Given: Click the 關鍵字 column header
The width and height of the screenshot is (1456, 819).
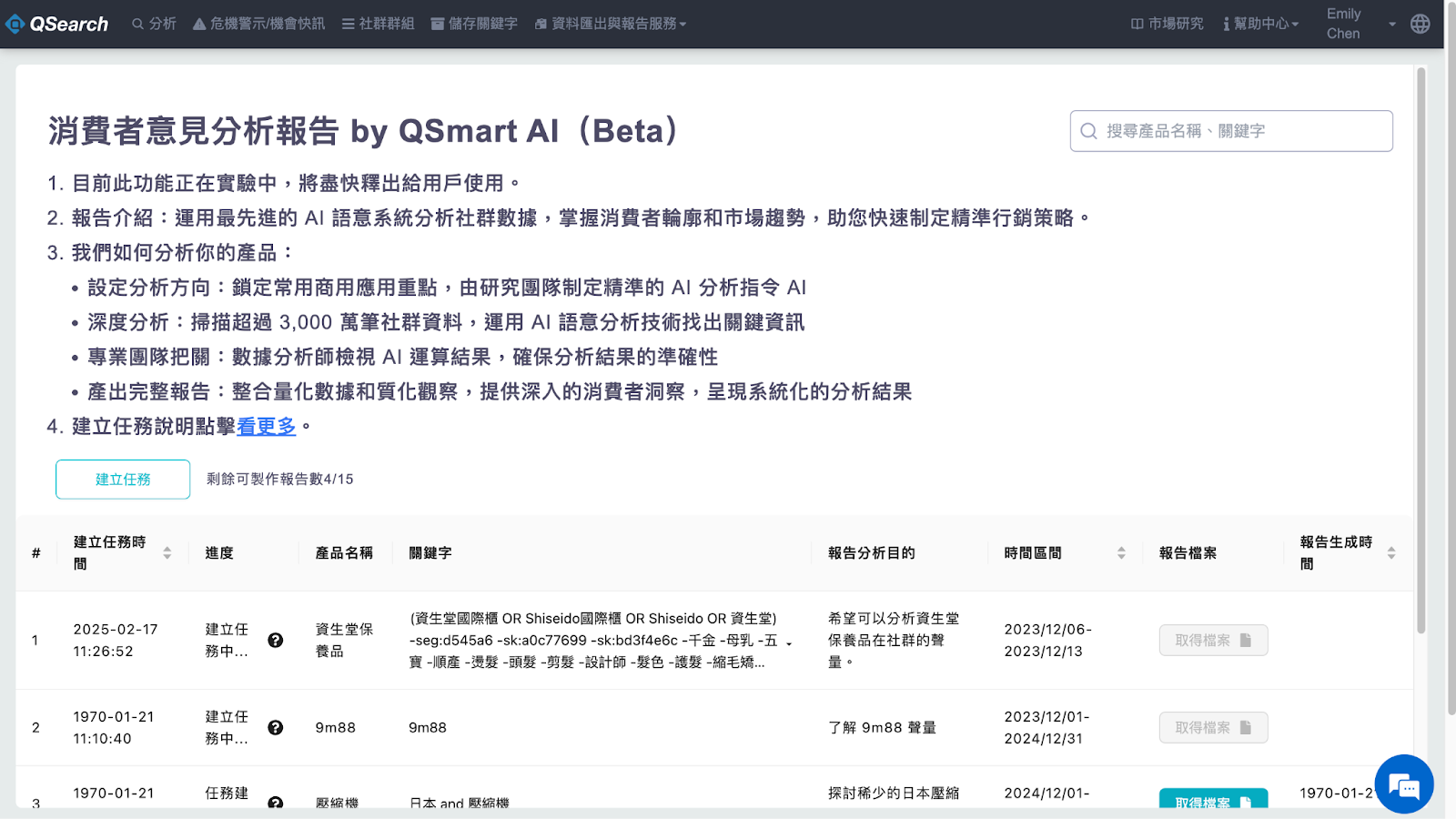Looking at the screenshot, I should [430, 553].
